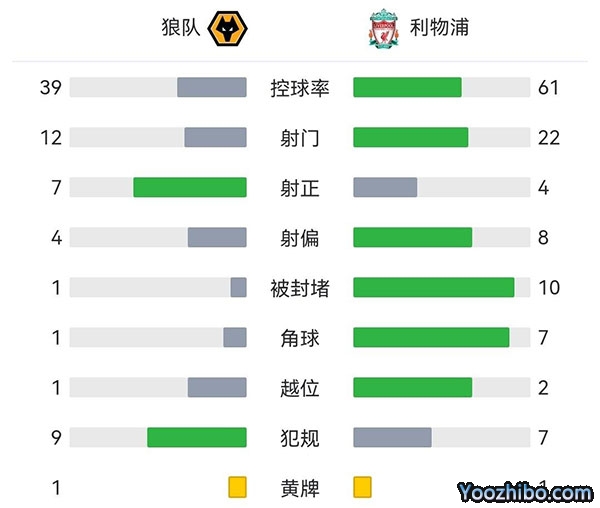
Task: Click the 被封堵 blocked shots label
Action: pos(300,288)
